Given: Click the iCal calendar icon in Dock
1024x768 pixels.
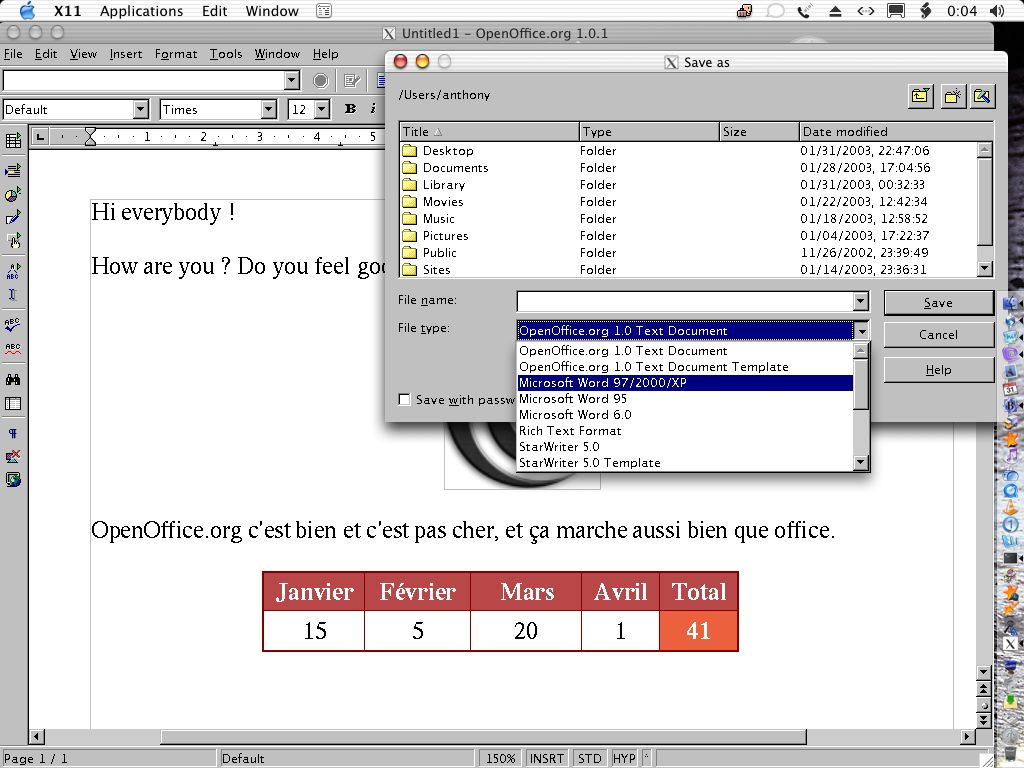Looking at the screenshot, I should coord(1010,389).
